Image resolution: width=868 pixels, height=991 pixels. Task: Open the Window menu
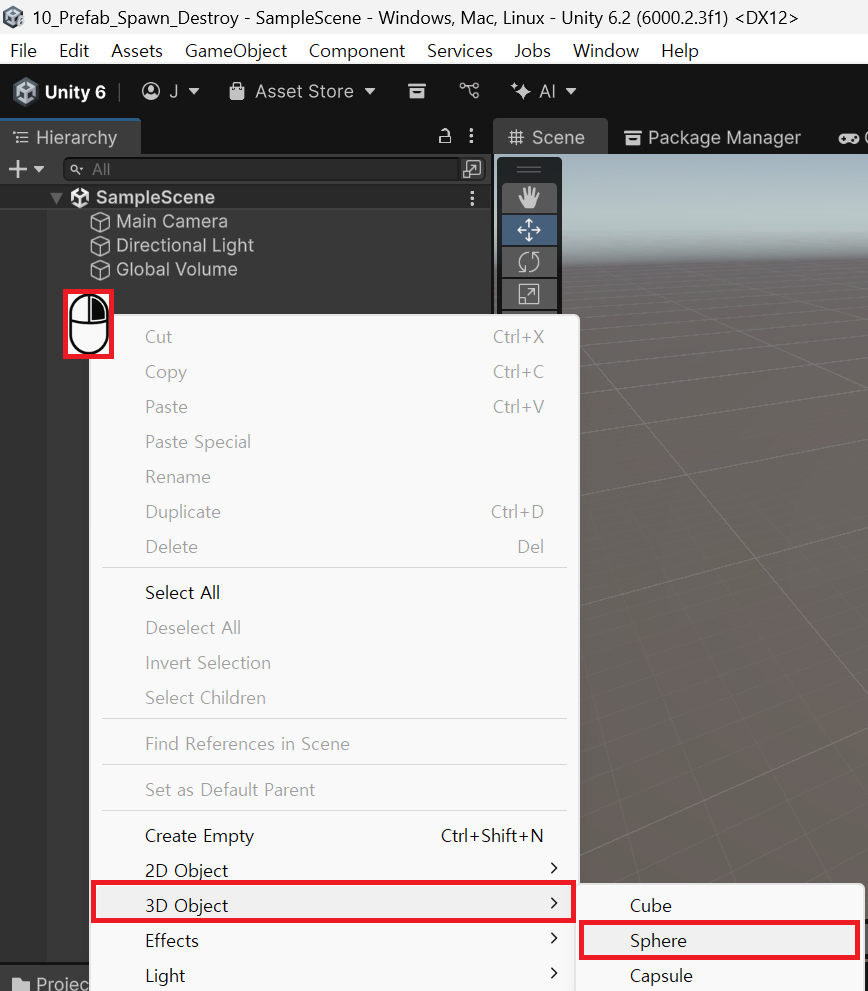coord(606,51)
